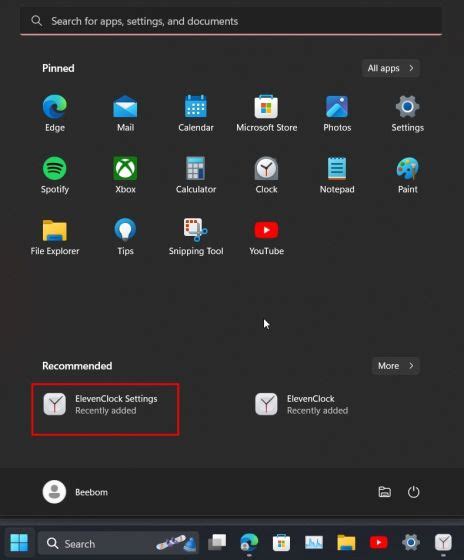Expand All apps list
This screenshot has height=560, width=464.
(390, 68)
